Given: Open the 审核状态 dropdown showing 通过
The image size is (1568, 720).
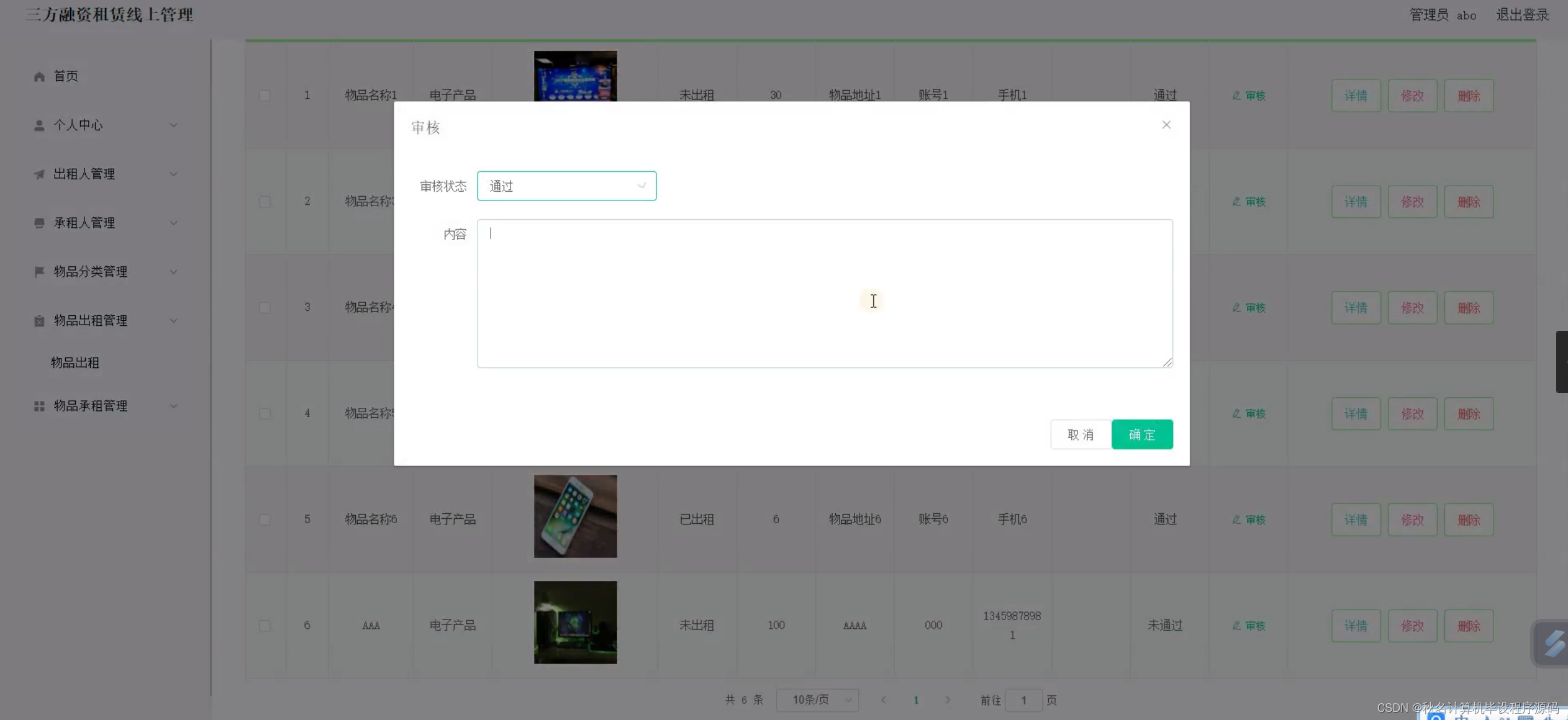Looking at the screenshot, I should click(x=566, y=186).
